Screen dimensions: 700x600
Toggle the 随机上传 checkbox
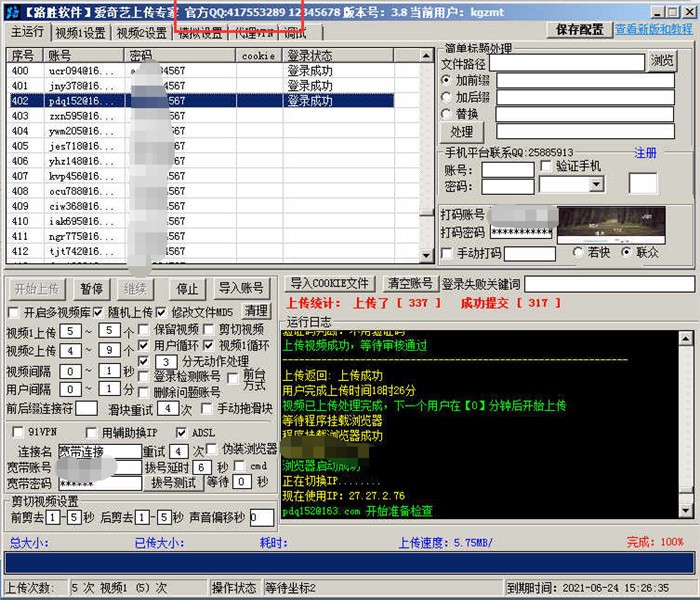(x=98, y=312)
